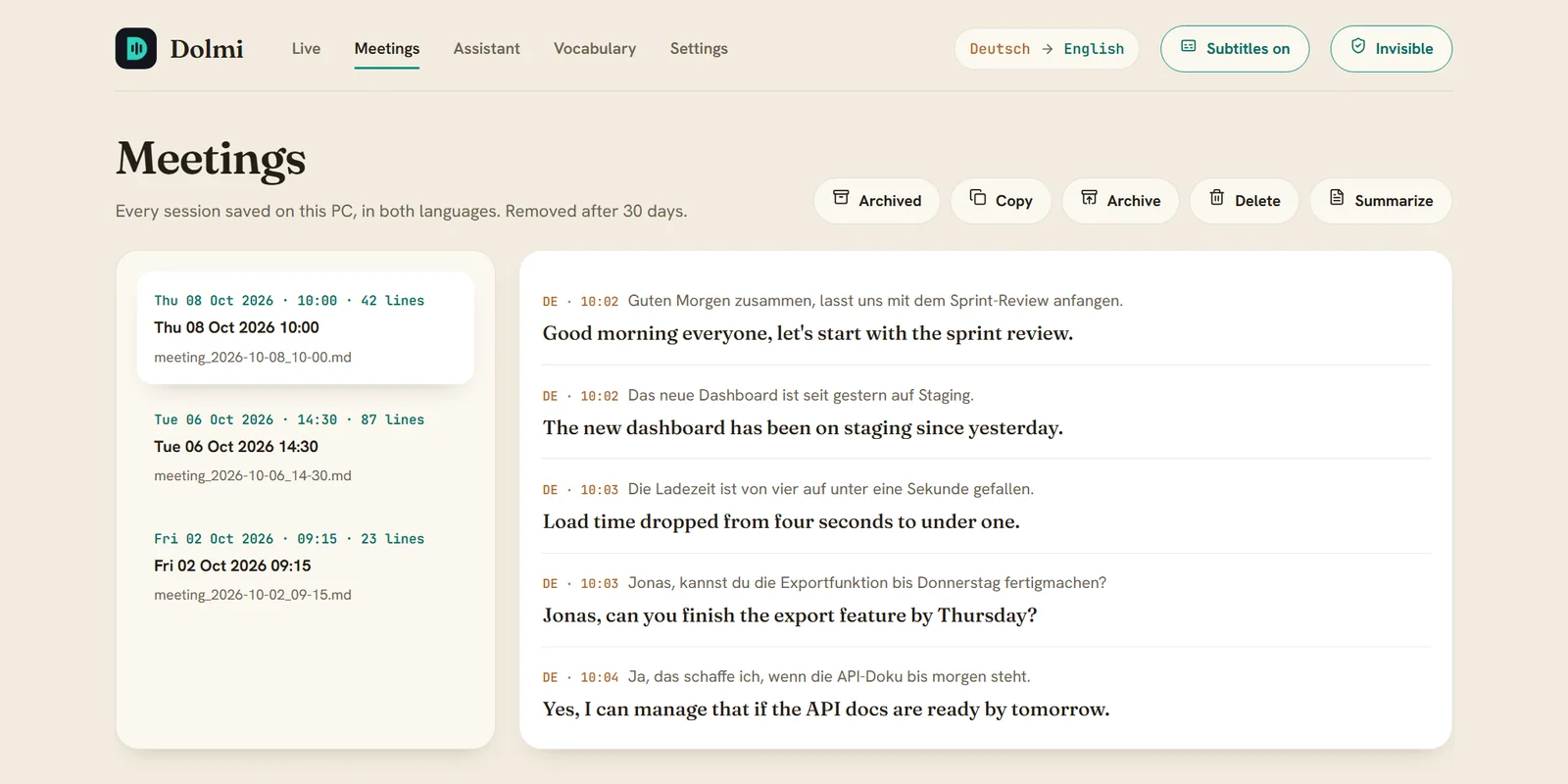This screenshot has width=1568, height=784.
Task: Delete the selected meeting via Delete label
Action: [x=1257, y=201]
